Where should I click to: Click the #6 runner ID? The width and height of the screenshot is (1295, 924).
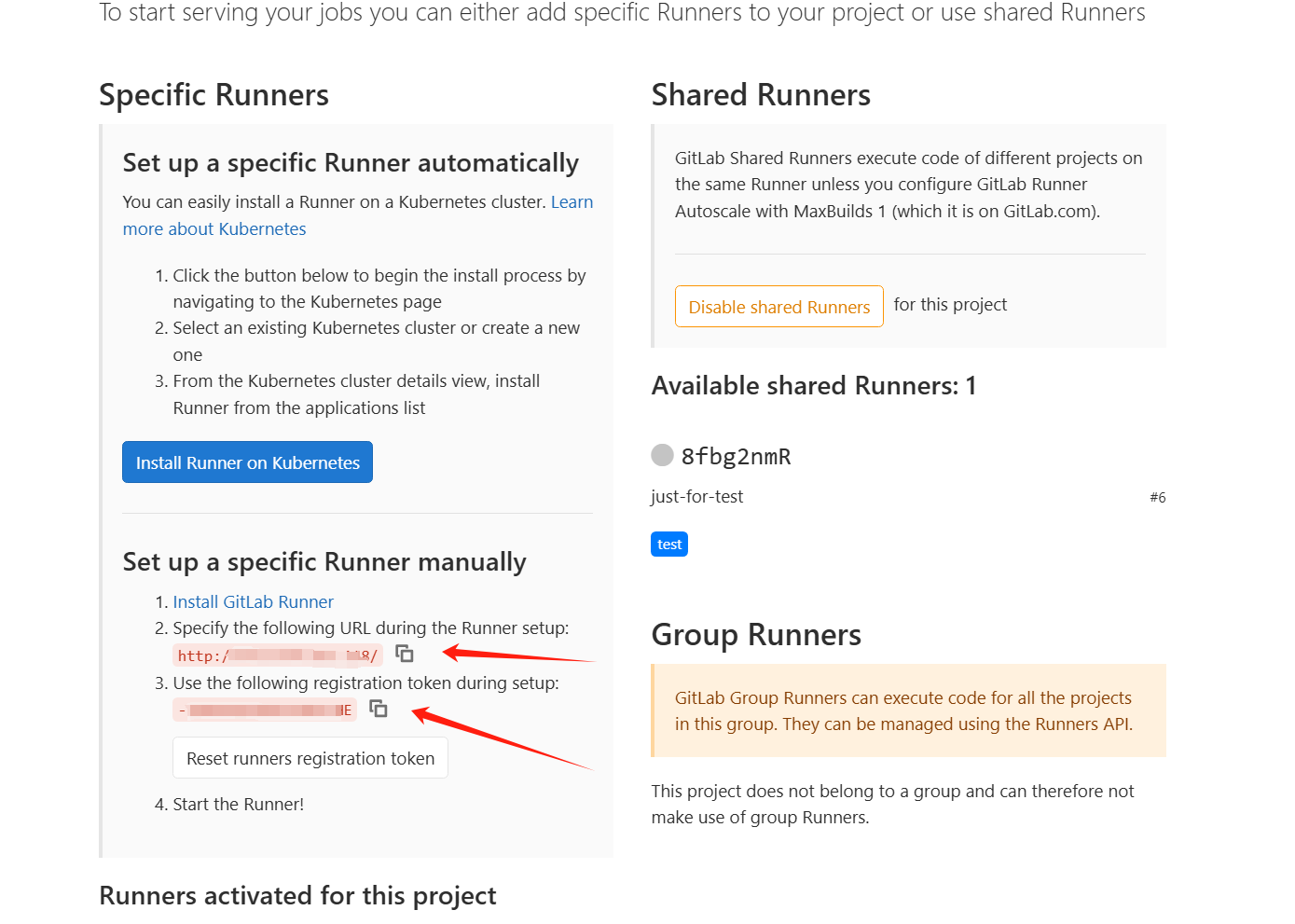(x=1158, y=498)
